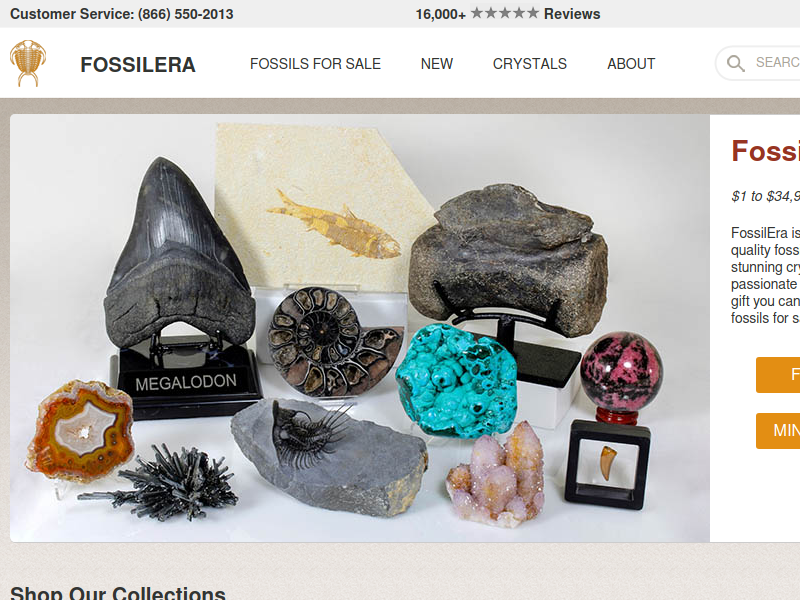Viewport: 800px width, 600px height.
Task: Click the magnifying glass search icon
Action: 735,63
